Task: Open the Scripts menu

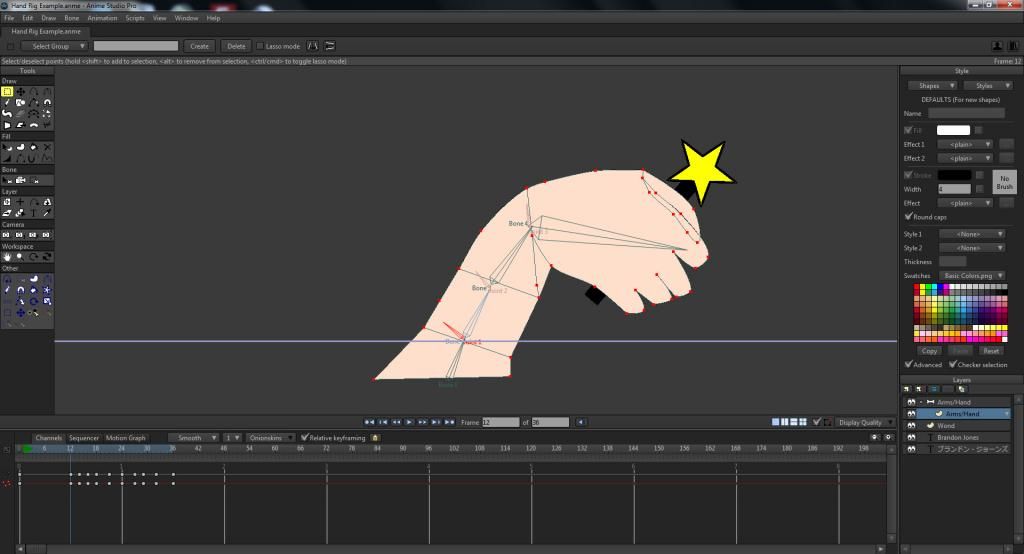Action: pos(135,18)
